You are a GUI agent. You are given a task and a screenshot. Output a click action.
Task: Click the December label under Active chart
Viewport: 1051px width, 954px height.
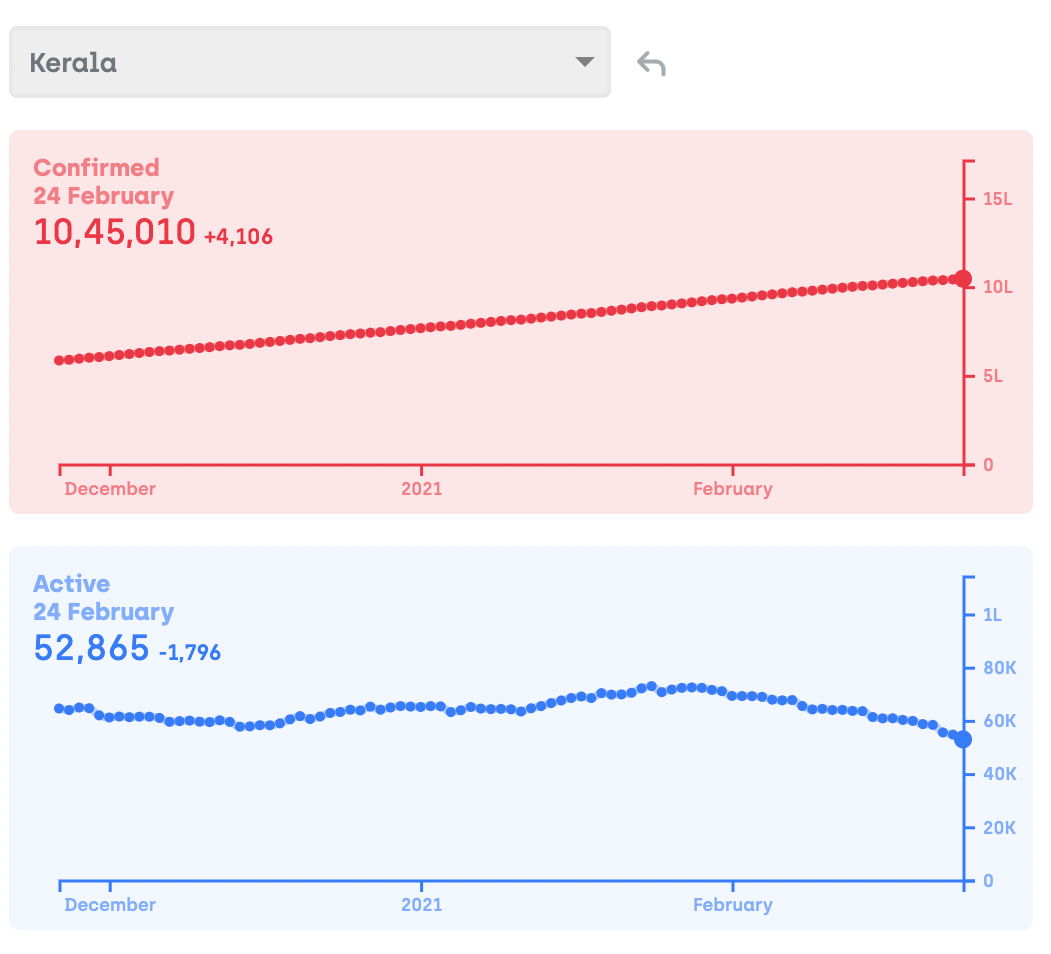pyautogui.click(x=110, y=905)
